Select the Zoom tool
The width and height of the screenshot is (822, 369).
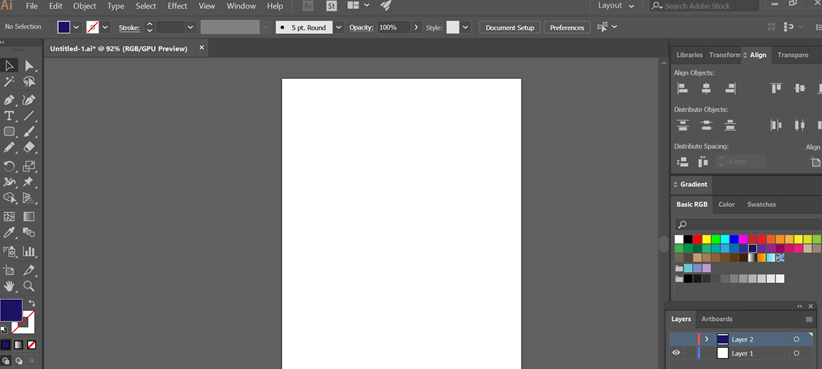(x=29, y=286)
